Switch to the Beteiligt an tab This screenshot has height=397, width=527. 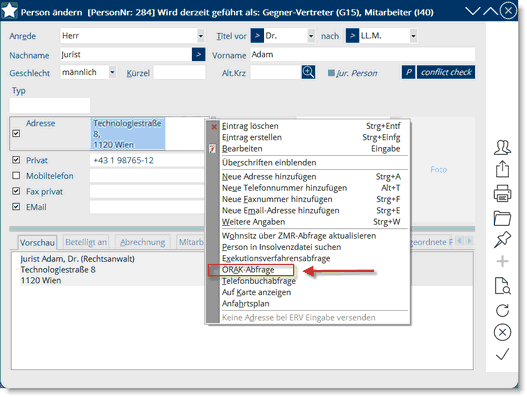(x=86, y=242)
